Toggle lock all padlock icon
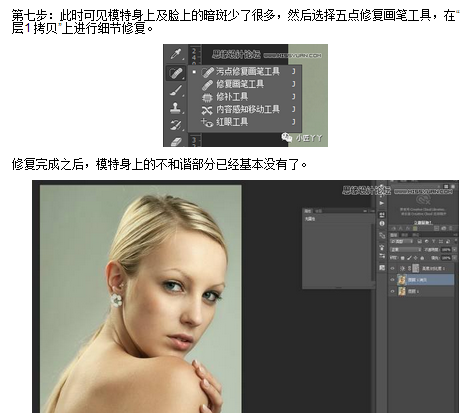Image resolution: width=460 pixels, height=413 pixels. click(422, 258)
